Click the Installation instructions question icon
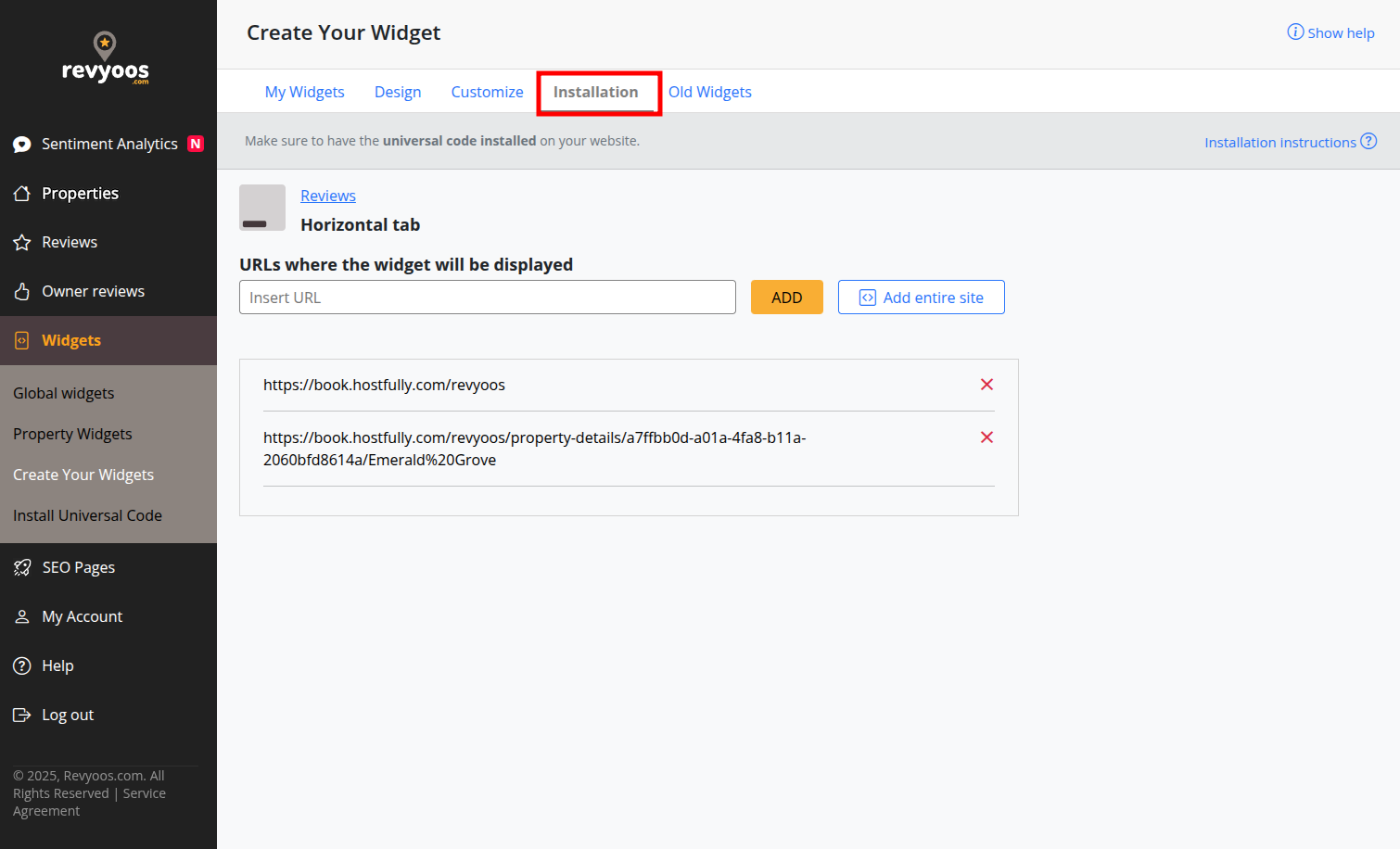Viewport: 1400px width, 849px height. [x=1368, y=141]
